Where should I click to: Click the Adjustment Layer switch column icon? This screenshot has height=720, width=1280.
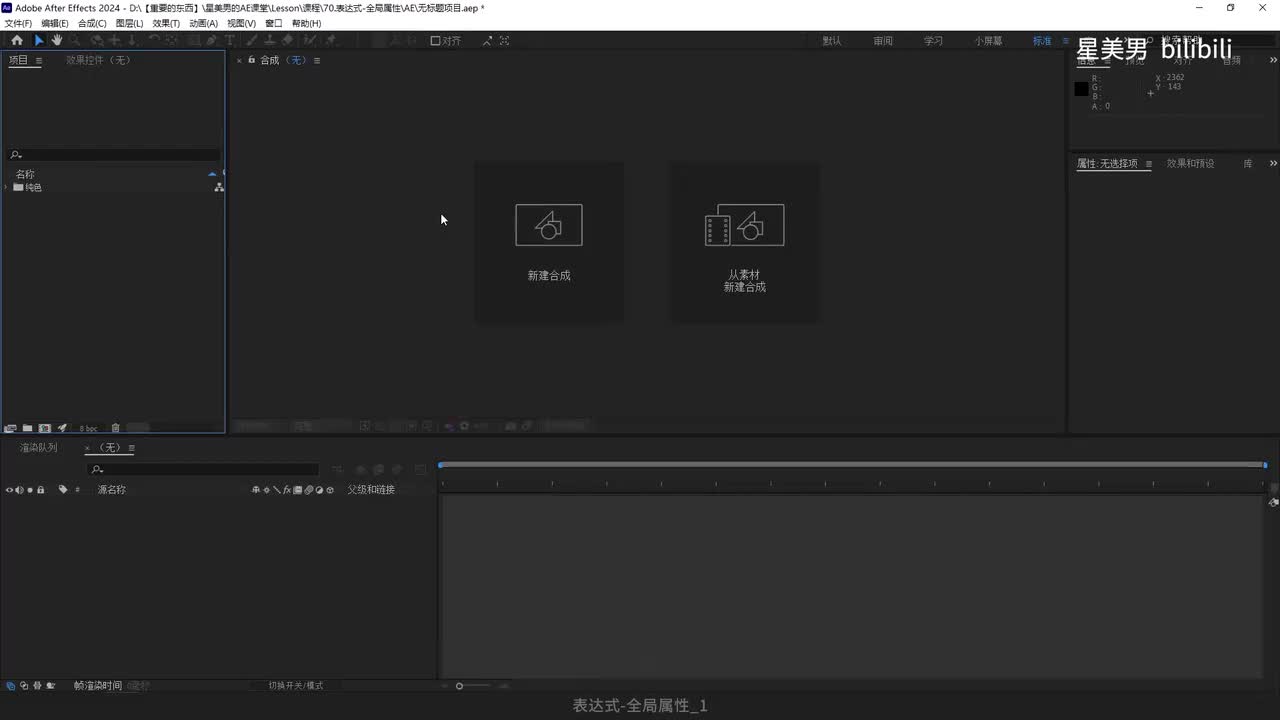(x=319, y=490)
